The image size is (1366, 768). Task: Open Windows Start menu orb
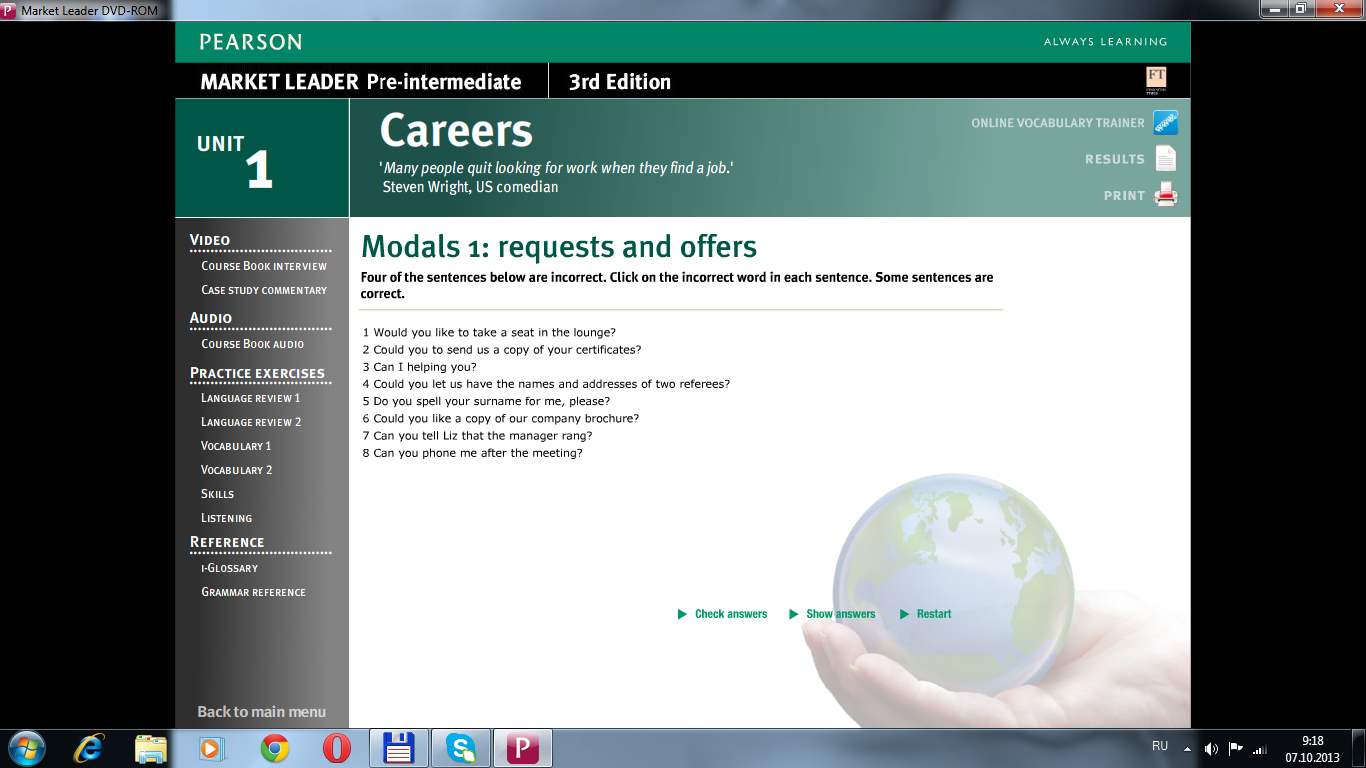[25, 748]
